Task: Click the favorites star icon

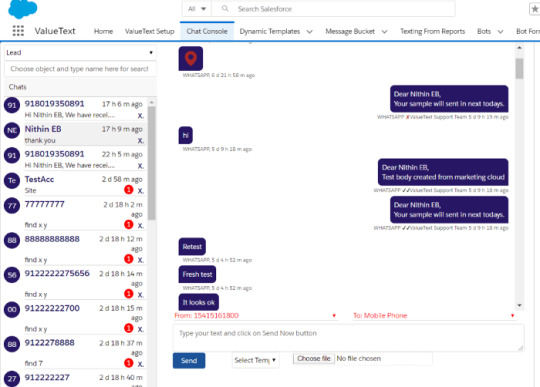Action: (534, 9)
